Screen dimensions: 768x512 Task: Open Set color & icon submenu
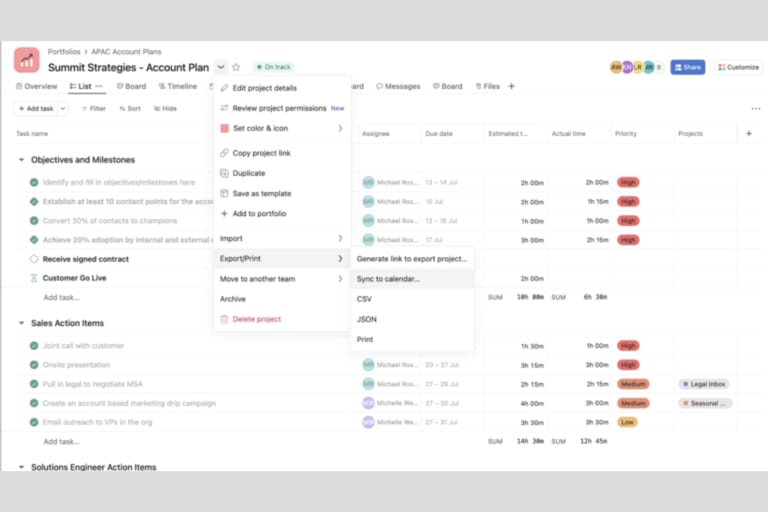[282, 128]
